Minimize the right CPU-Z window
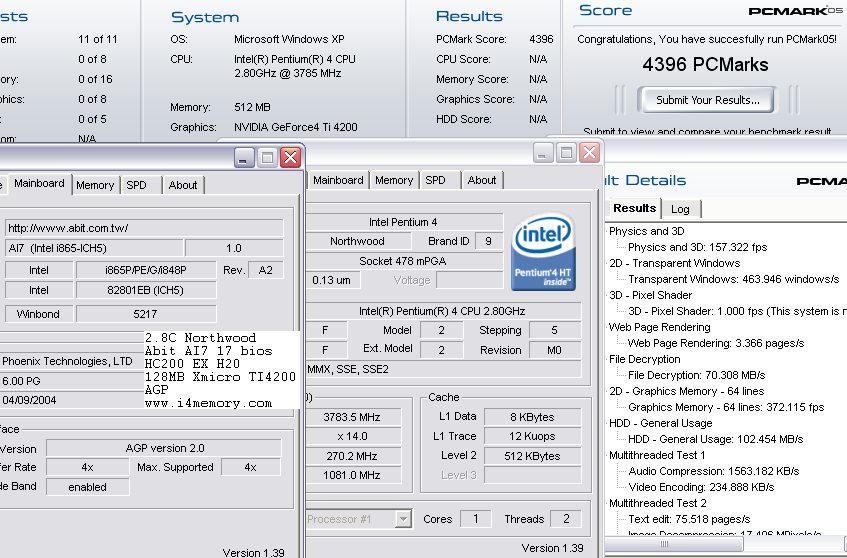The height and width of the screenshot is (558, 847). pyautogui.click(x=543, y=152)
